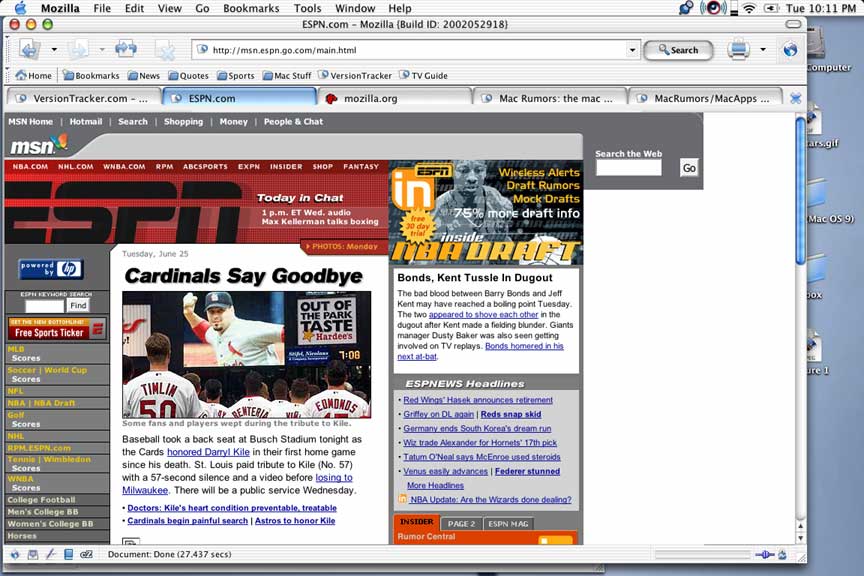Click the NBA.COM link in ESPN nav
The height and width of the screenshot is (576, 864).
point(30,166)
